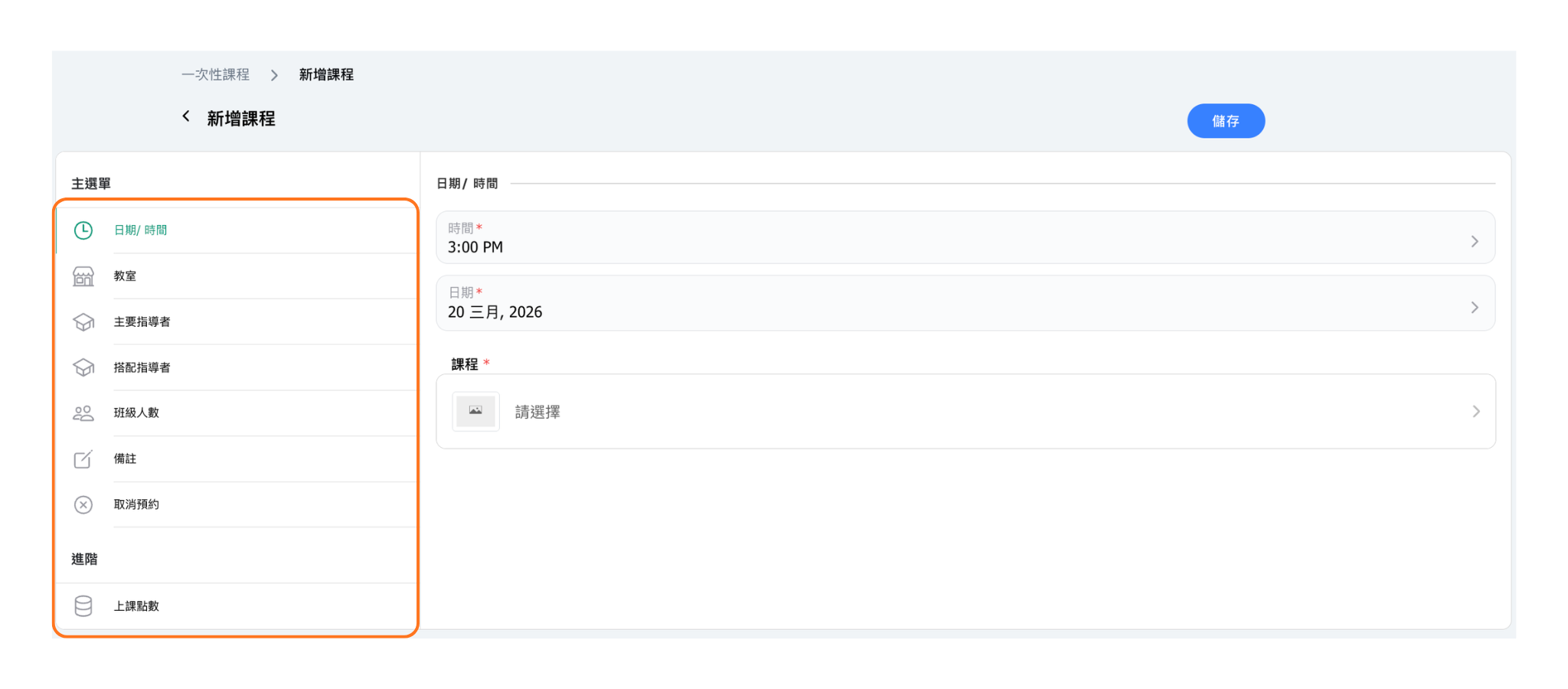Open the 上課點數 advanced menu item

click(x=136, y=606)
